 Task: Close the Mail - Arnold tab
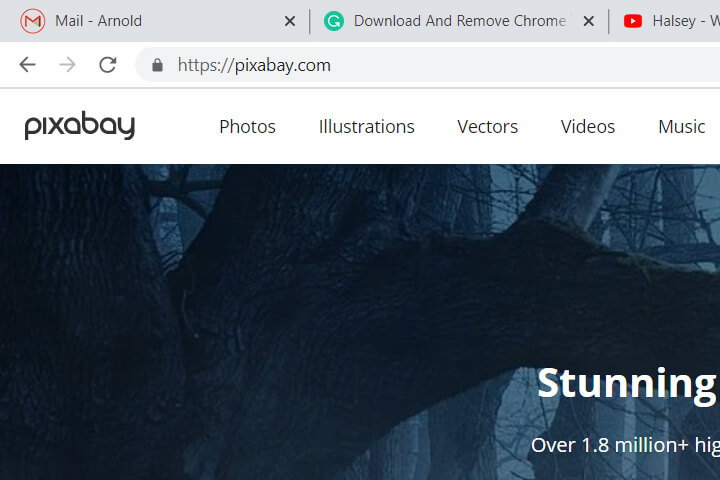tap(290, 21)
